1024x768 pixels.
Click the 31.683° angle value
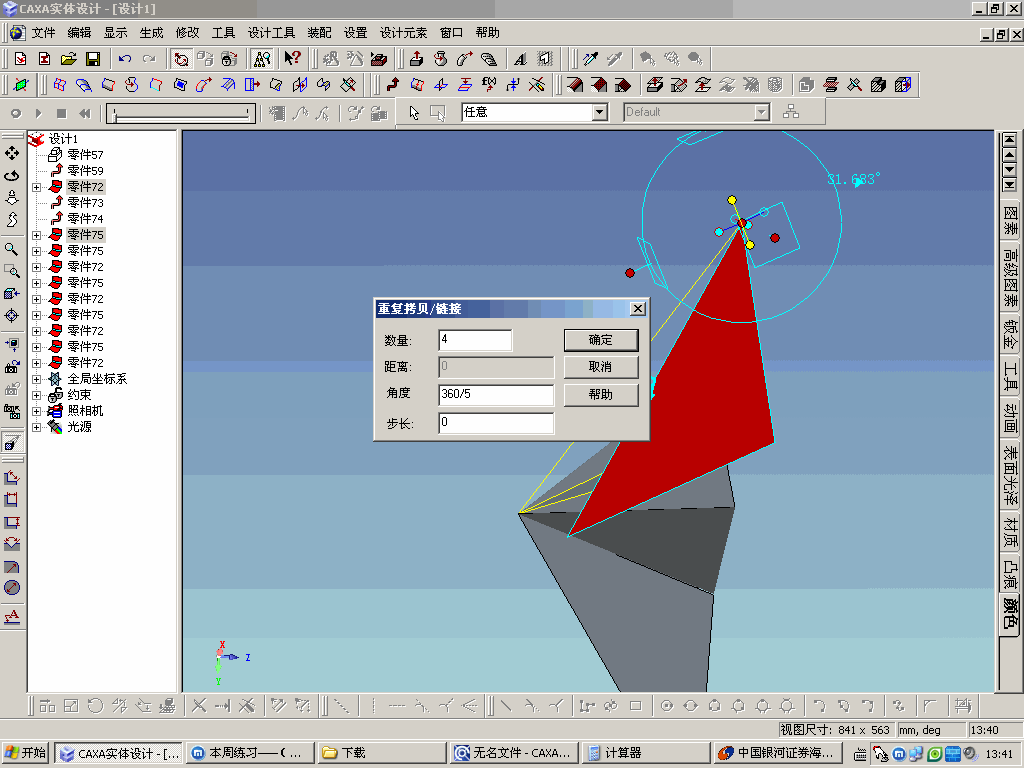click(x=854, y=178)
